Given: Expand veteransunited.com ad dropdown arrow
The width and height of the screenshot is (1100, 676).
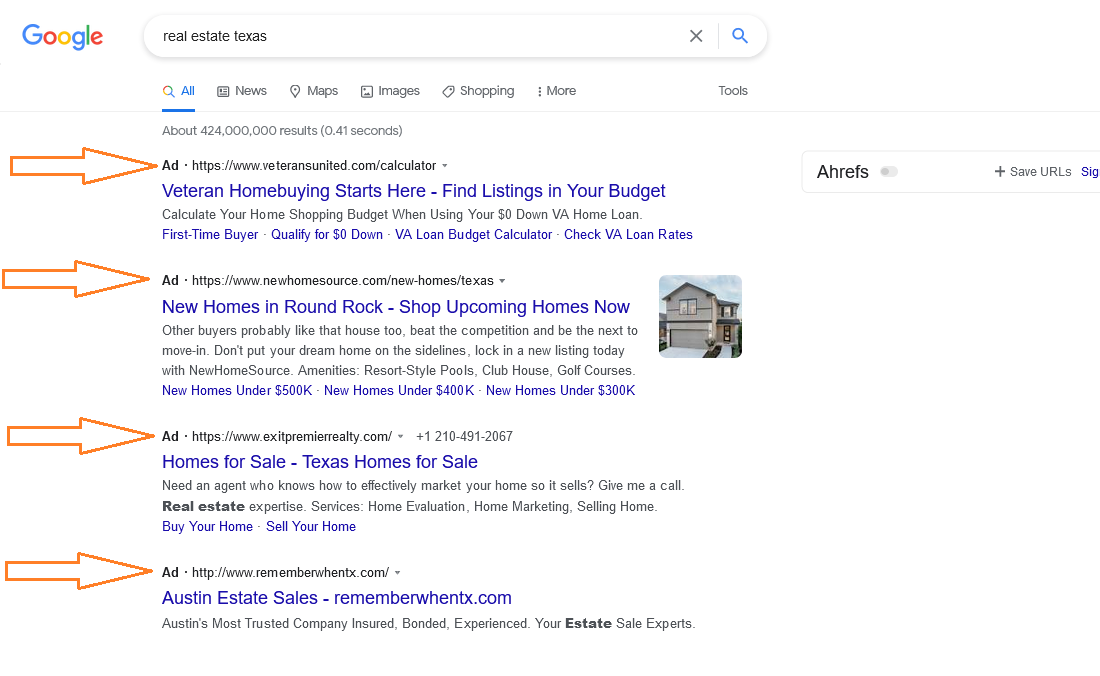Looking at the screenshot, I should (x=445, y=166).
